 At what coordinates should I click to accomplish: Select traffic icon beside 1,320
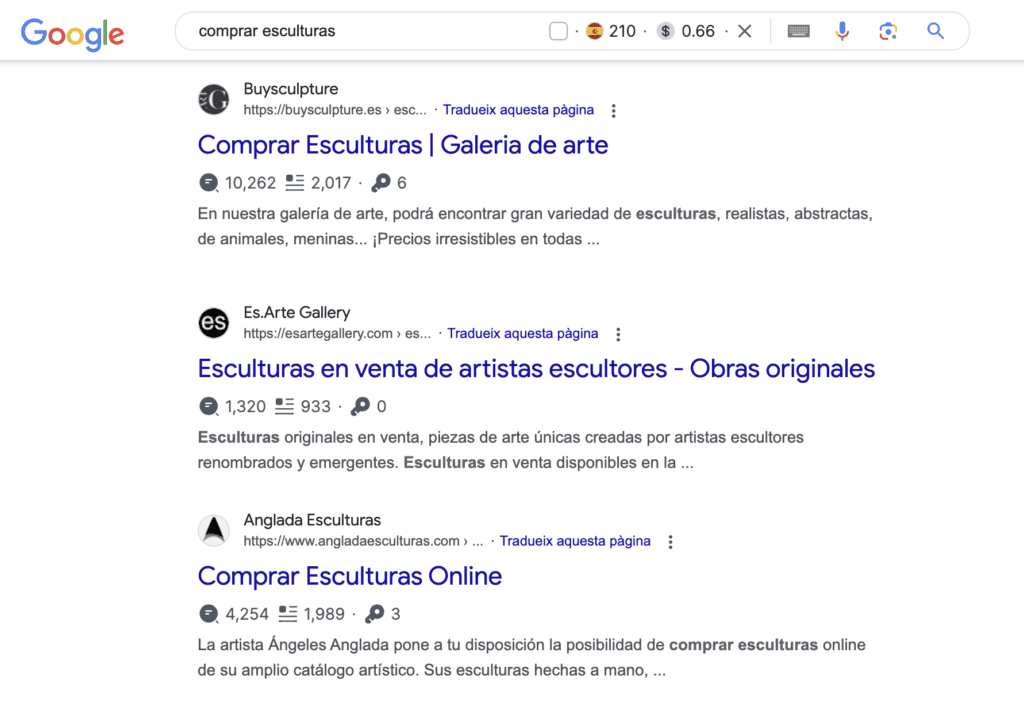(208, 406)
